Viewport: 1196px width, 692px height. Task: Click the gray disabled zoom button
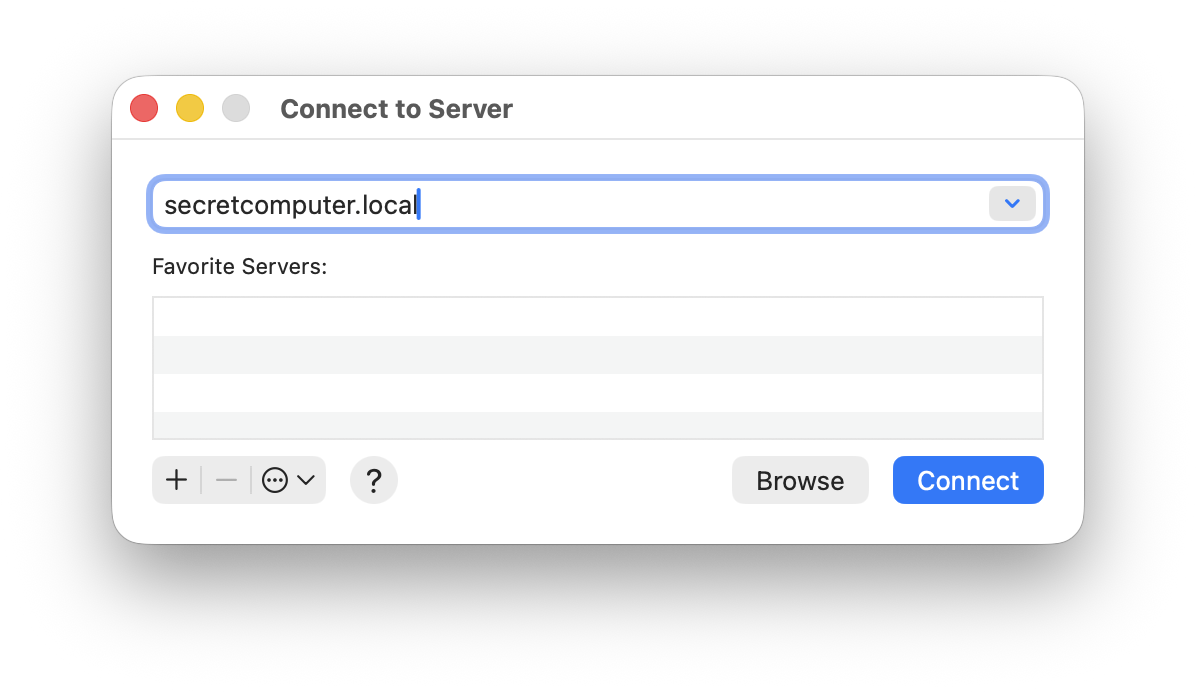click(236, 108)
